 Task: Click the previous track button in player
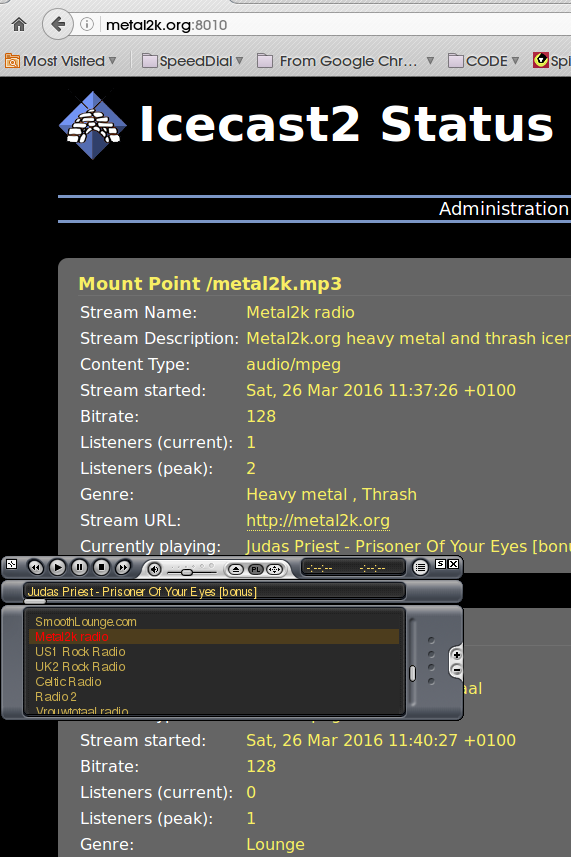[36, 568]
